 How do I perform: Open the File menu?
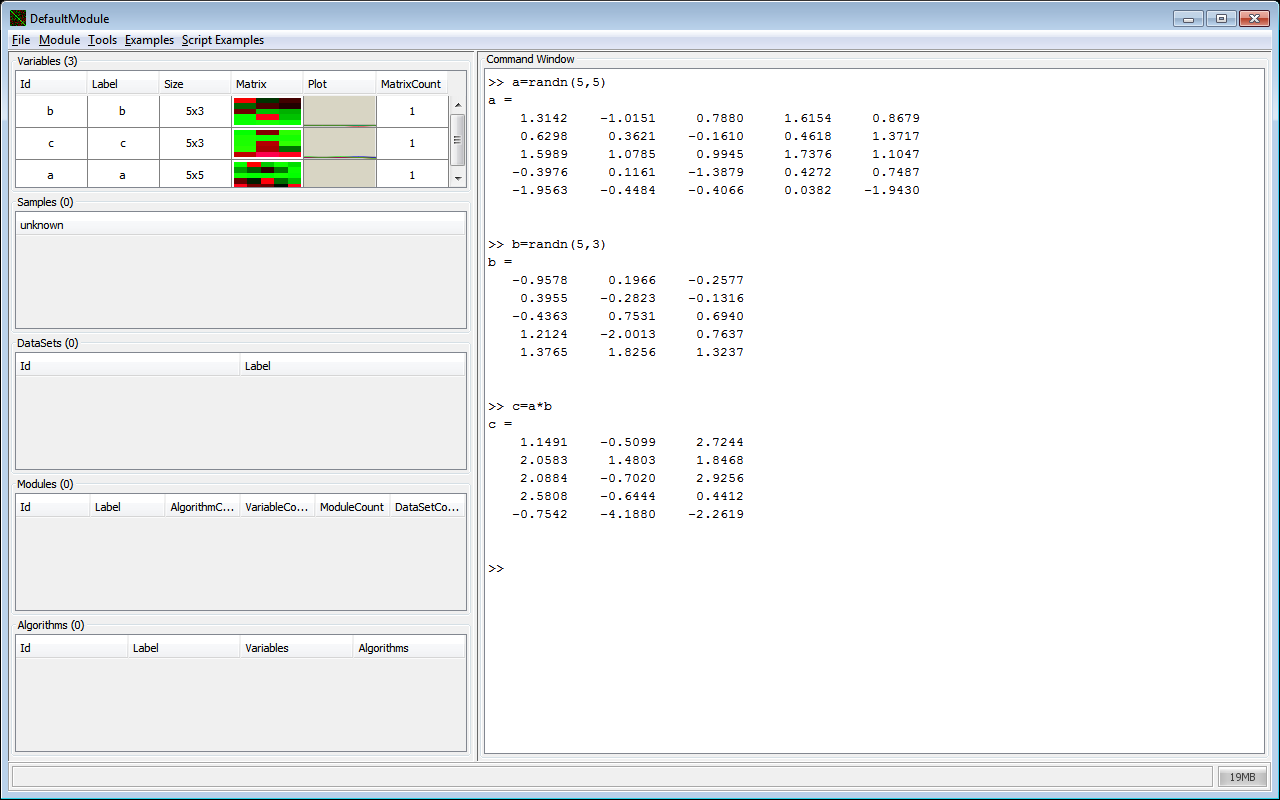(20, 40)
